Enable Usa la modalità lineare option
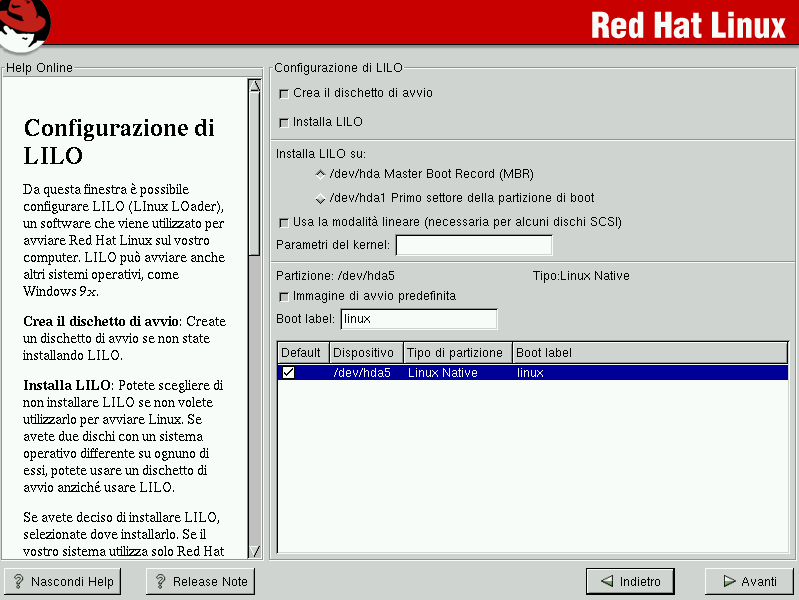799x600 pixels. pos(284,222)
